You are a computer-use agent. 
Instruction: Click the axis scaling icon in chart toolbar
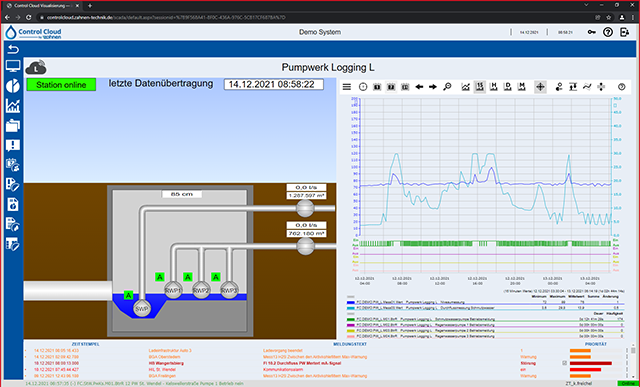point(573,87)
